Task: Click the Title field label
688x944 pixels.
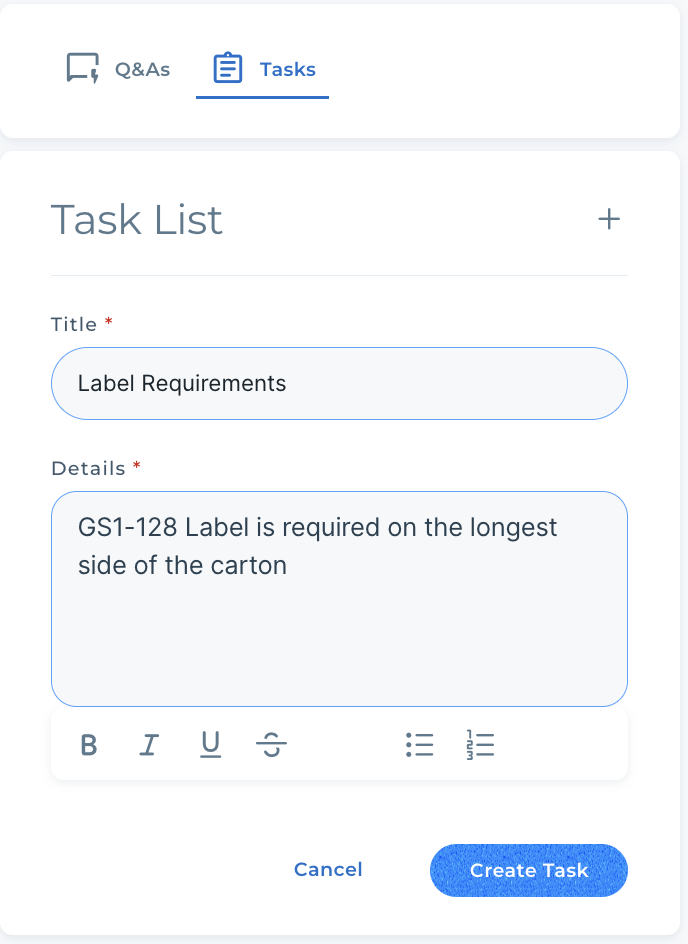Action: click(74, 325)
